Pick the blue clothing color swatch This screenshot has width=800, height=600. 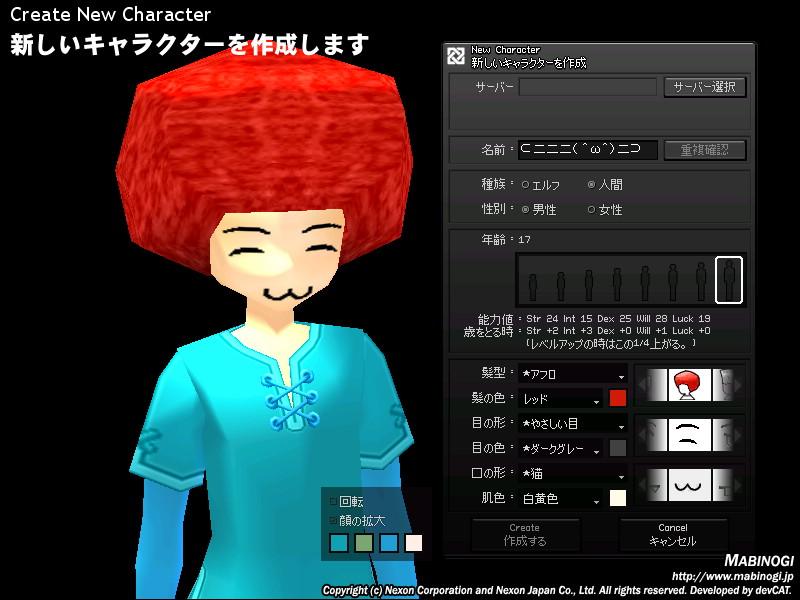pos(389,543)
